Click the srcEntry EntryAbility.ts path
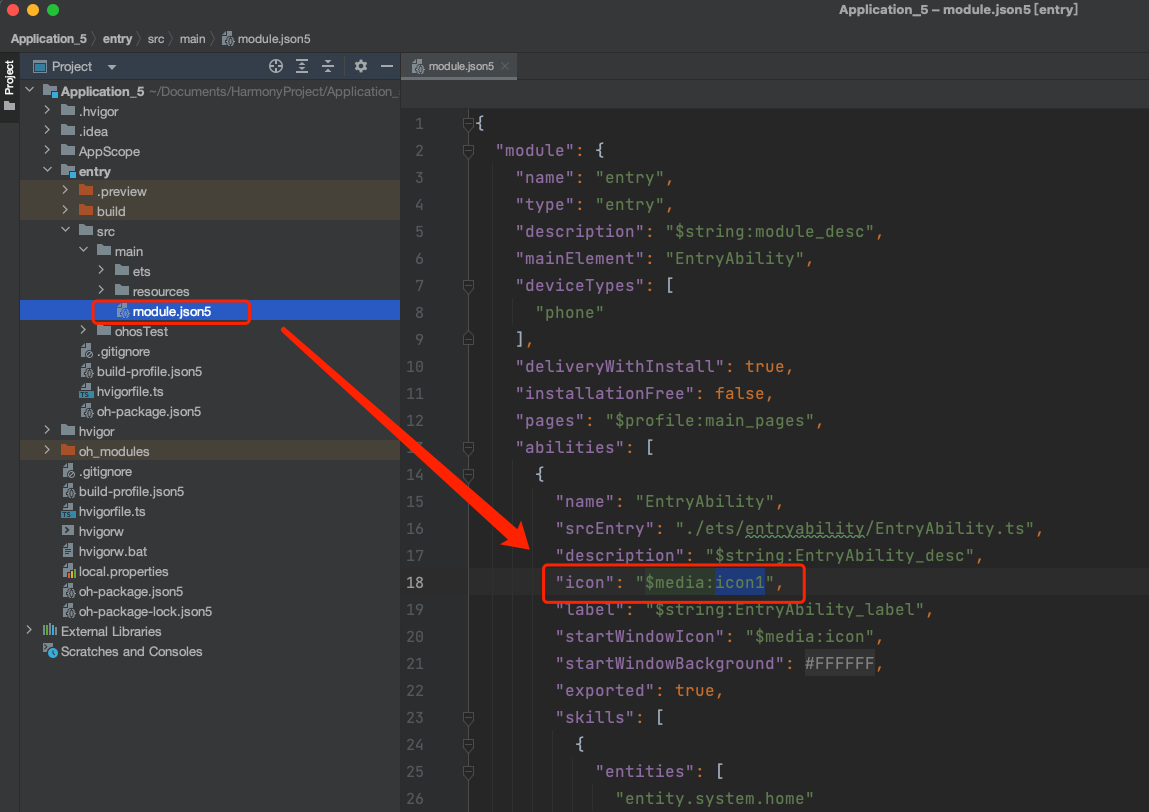 tap(855, 528)
